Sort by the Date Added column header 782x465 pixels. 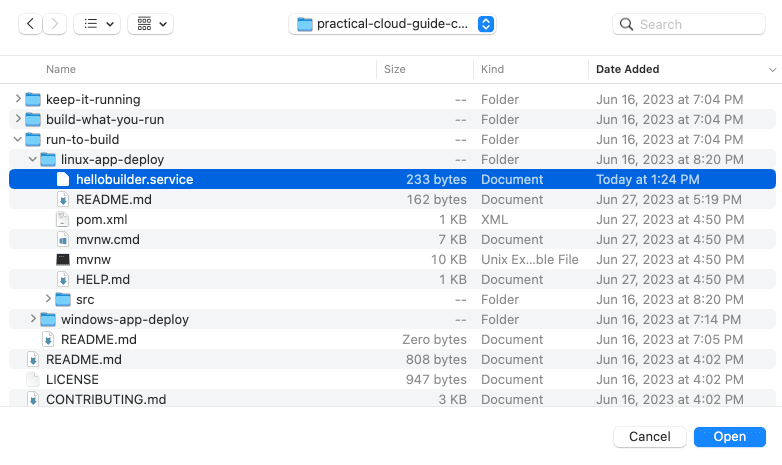click(x=627, y=69)
